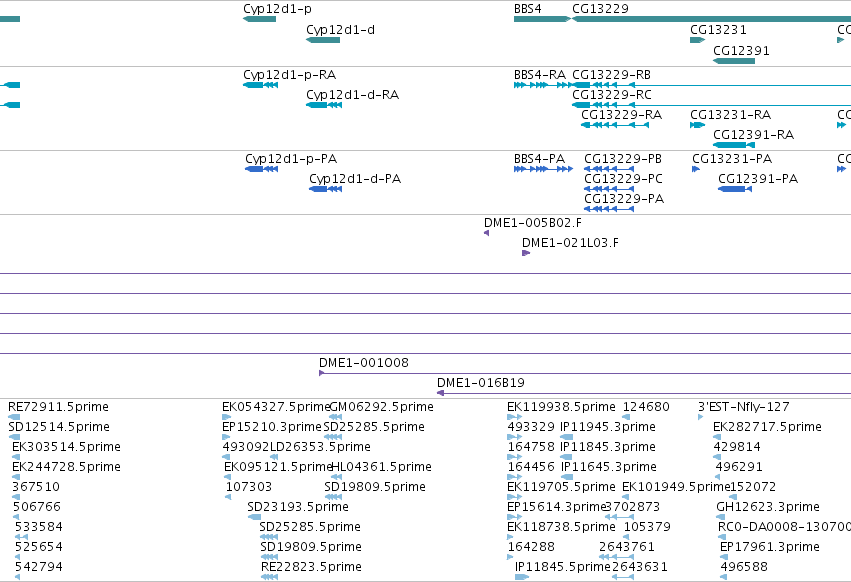Select EST IP11845.5prime
The width and height of the screenshot is (851, 582).
click(x=522, y=577)
